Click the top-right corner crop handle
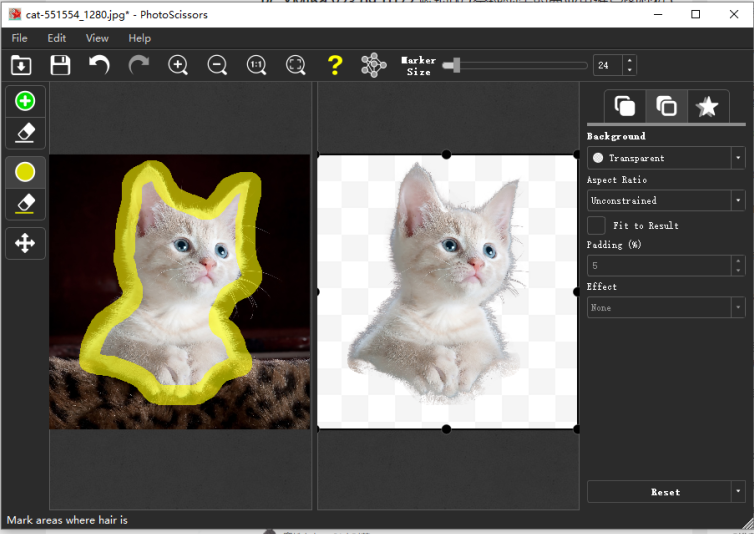 (577, 154)
